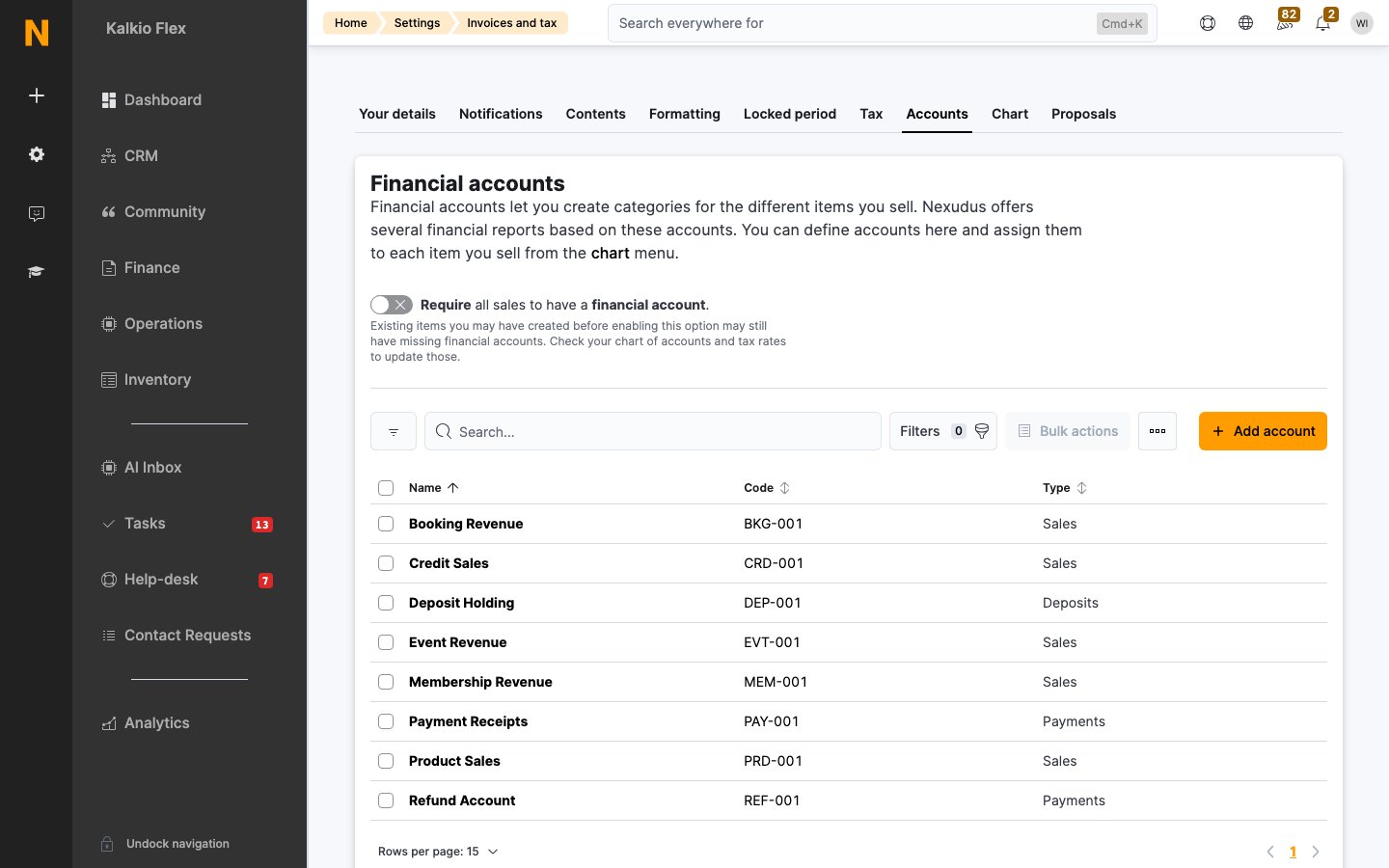Viewport: 1389px width, 868px height.
Task: Select the Booking Revenue row checkbox
Action: (x=386, y=524)
